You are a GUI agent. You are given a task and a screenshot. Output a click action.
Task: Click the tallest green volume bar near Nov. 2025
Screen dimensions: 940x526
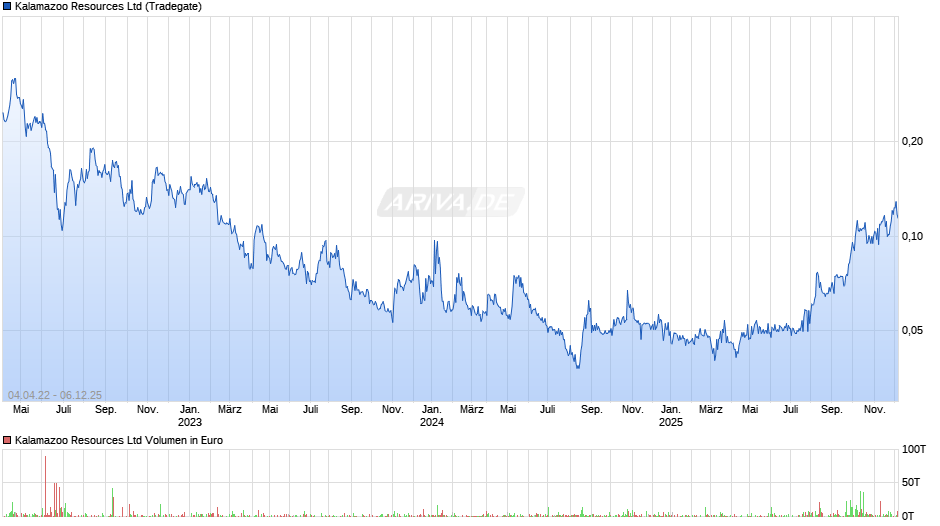click(x=860, y=504)
